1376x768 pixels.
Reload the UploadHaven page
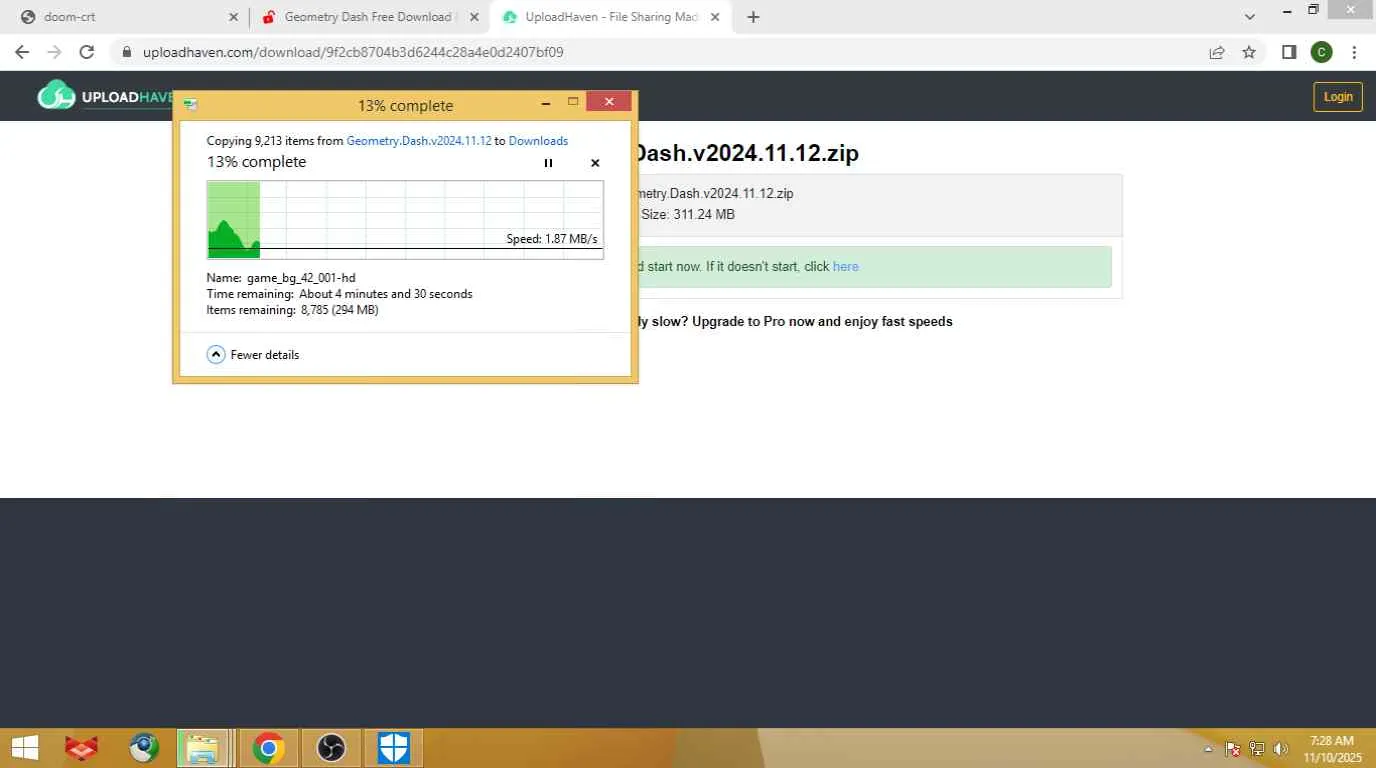[87, 52]
